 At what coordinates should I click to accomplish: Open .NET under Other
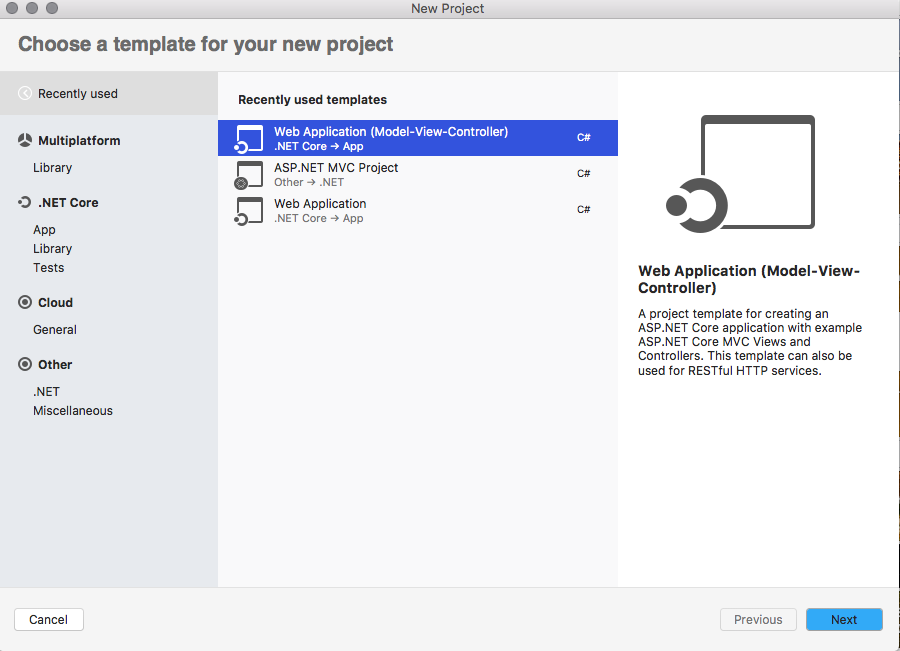click(46, 392)
